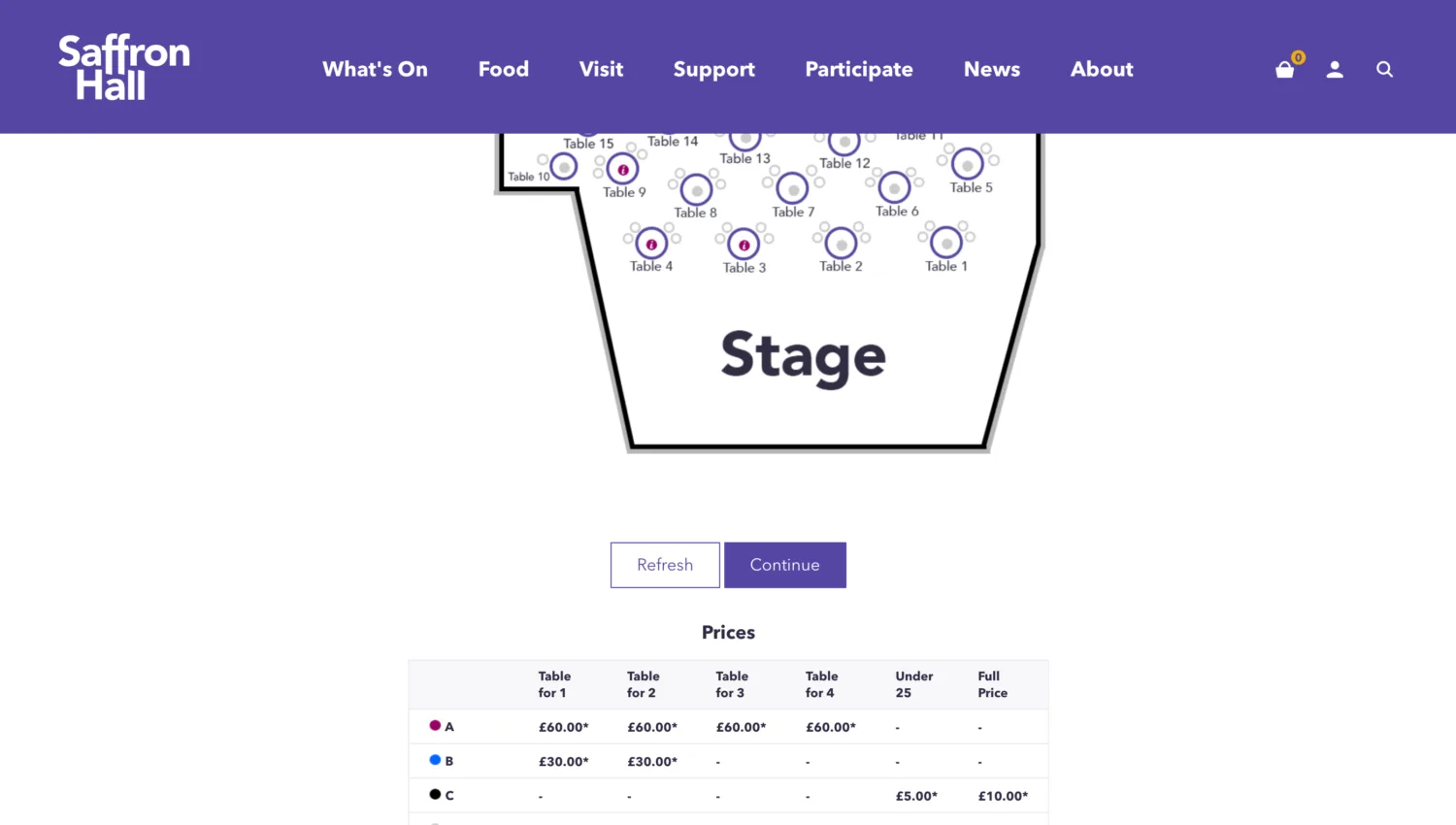
Task: Click the info icon on Table 4
Action: (x=651, y=244)
